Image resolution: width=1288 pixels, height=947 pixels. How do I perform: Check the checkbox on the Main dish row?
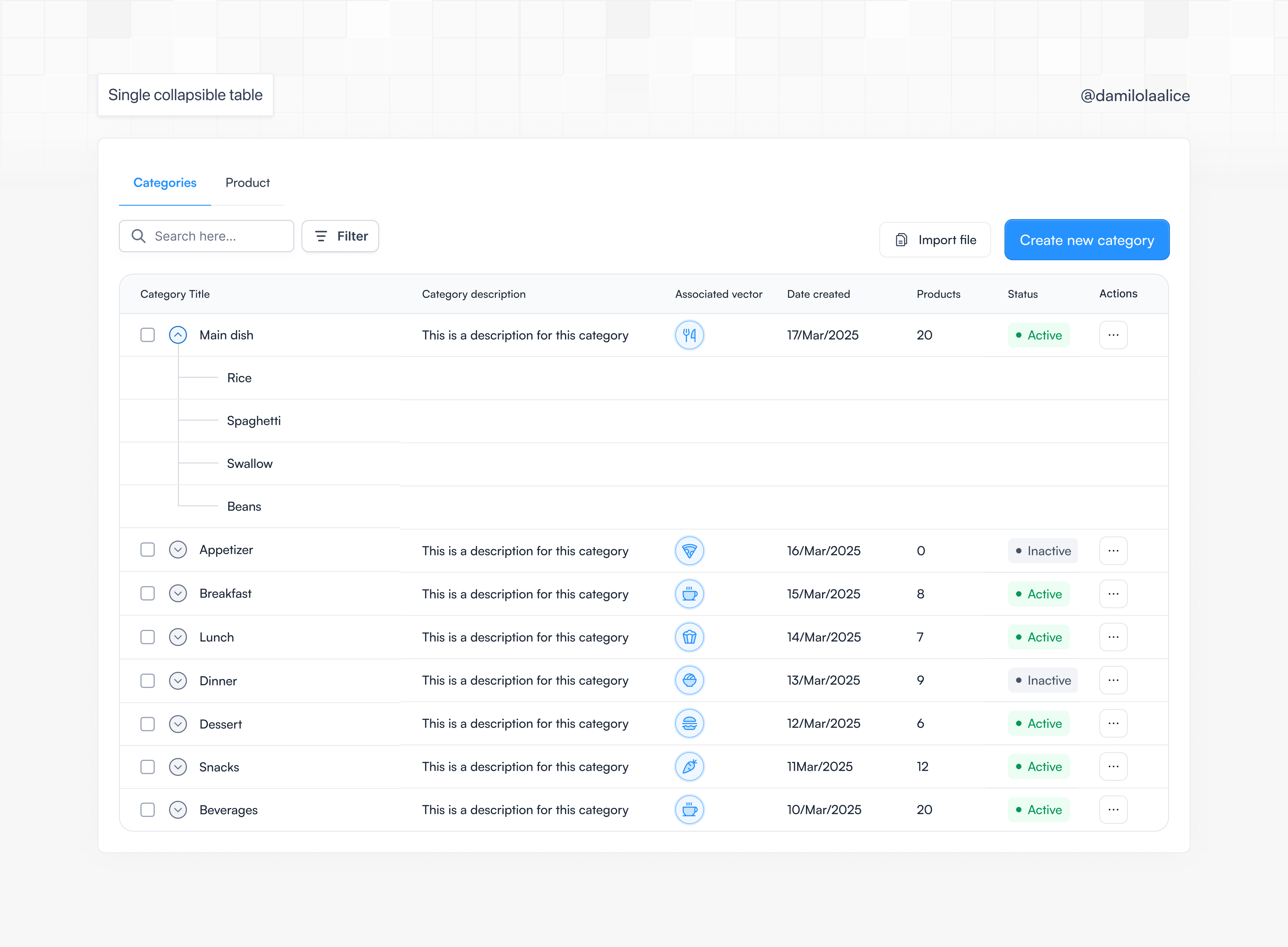(x=147, y=335)
